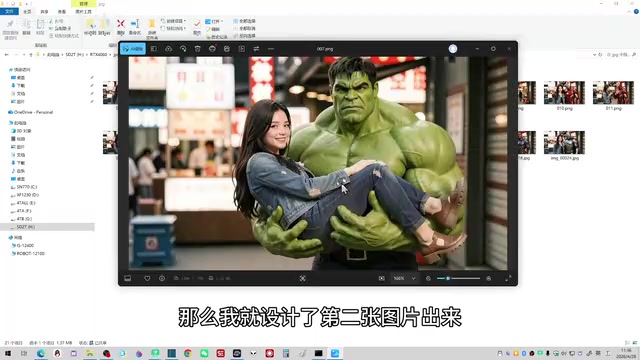The width and height of the screenshot is (640, 360).
Task: Go up one folder with the up arrow
Action: [31, 54]
